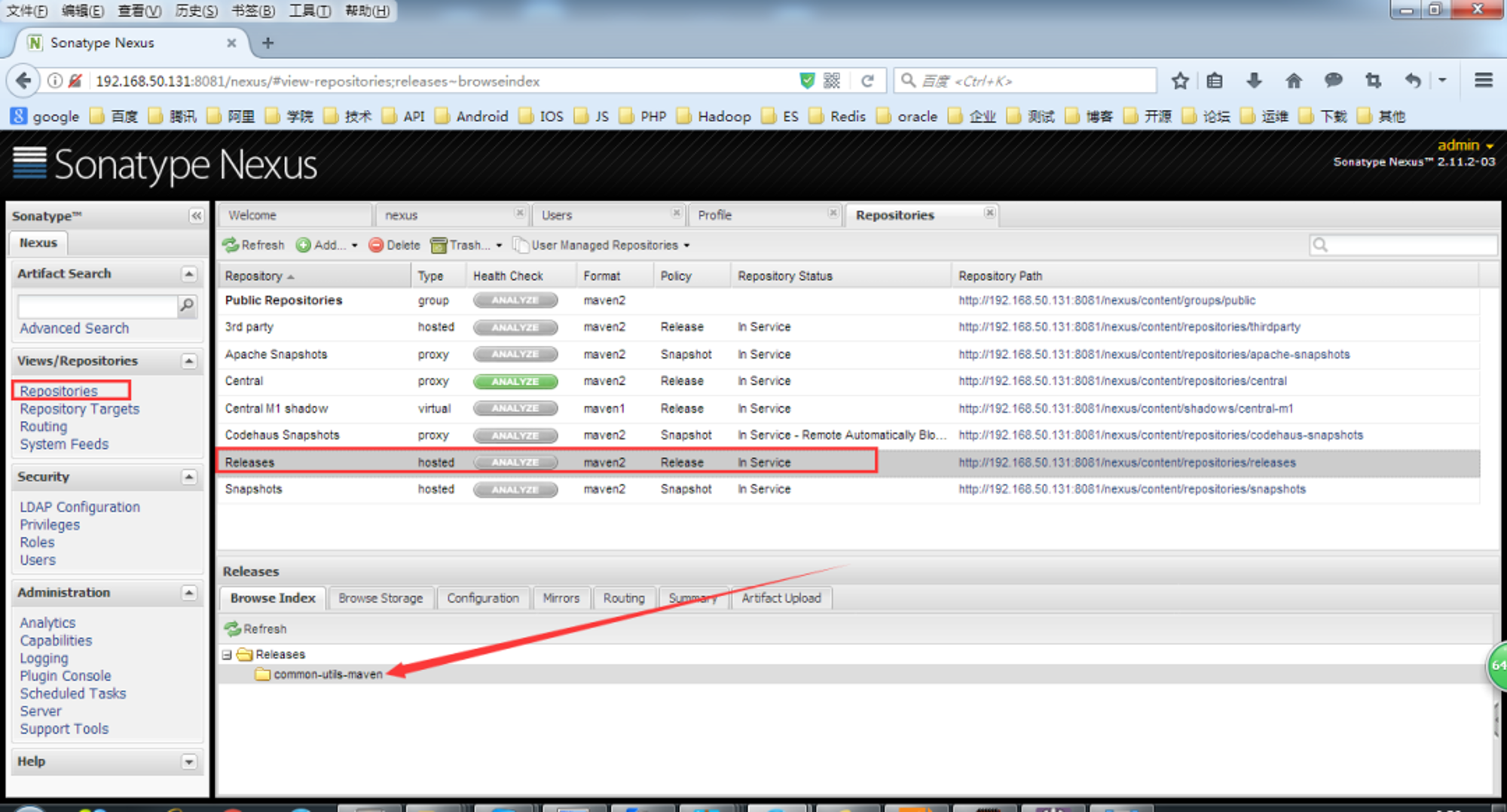Open User Managed Repositories filter dropdown
The height and width of the screenshot is (812, 1507).
[x=601, y=245]
